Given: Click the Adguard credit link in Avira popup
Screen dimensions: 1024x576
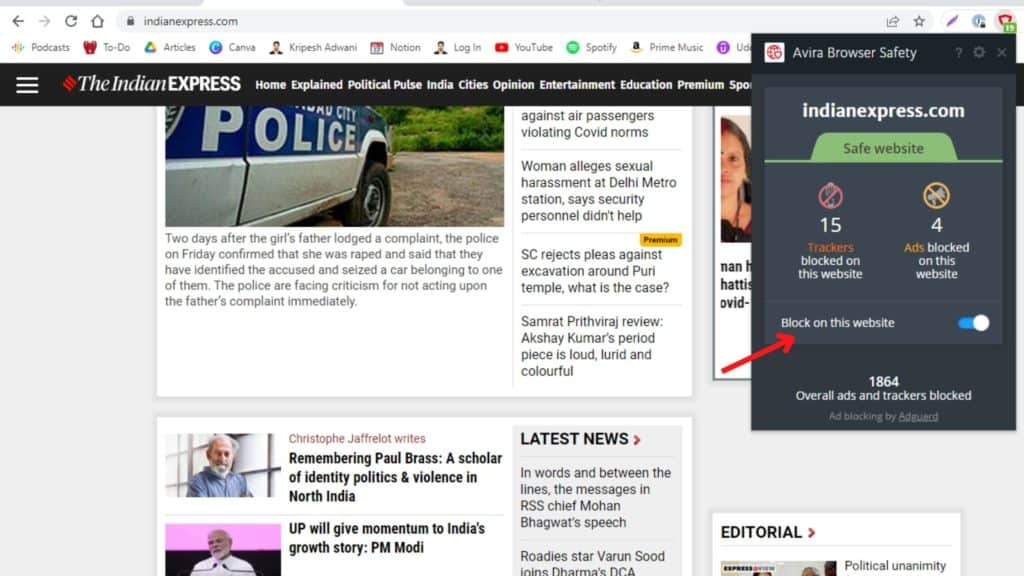Looking at the screenshot, I should tap(918, 417).
